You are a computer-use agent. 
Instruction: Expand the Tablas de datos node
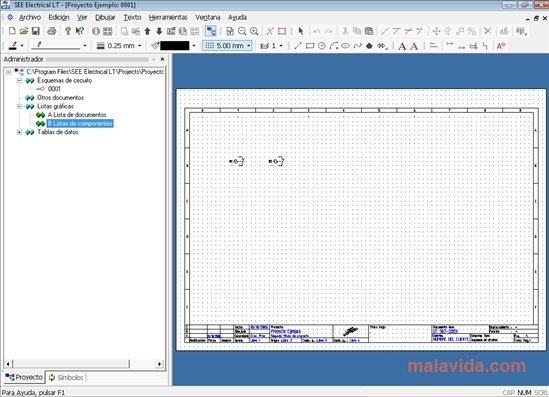point(20,132)
